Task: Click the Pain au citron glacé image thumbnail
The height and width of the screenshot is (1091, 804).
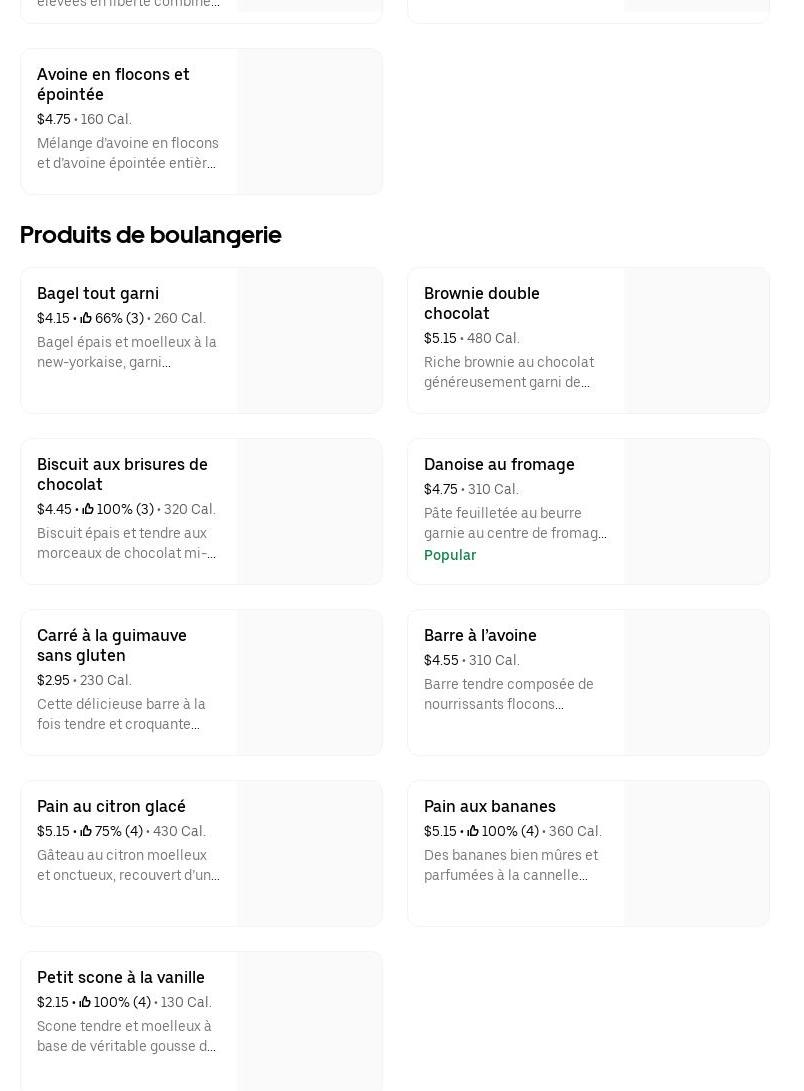Action: pos(309,854)
